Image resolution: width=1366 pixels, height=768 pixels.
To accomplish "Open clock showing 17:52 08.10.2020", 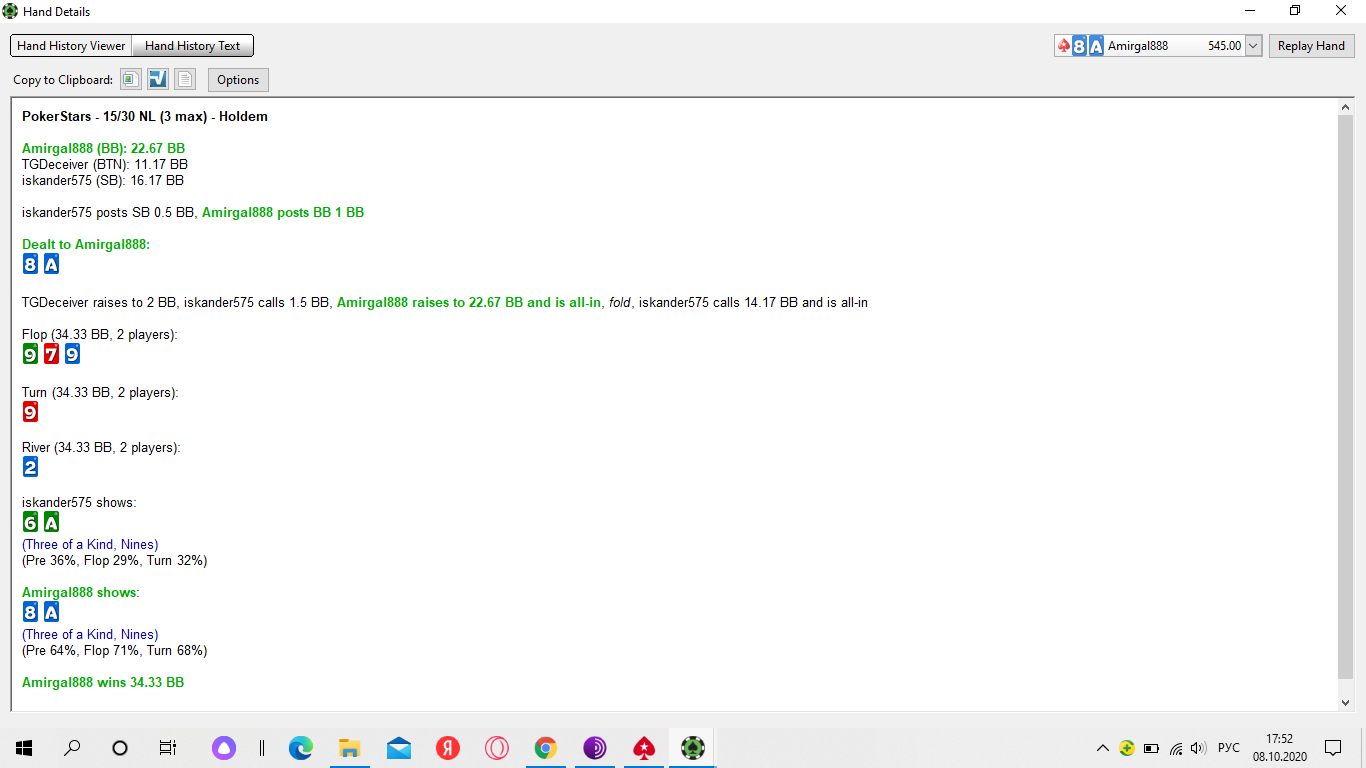I will [1279, 747].
